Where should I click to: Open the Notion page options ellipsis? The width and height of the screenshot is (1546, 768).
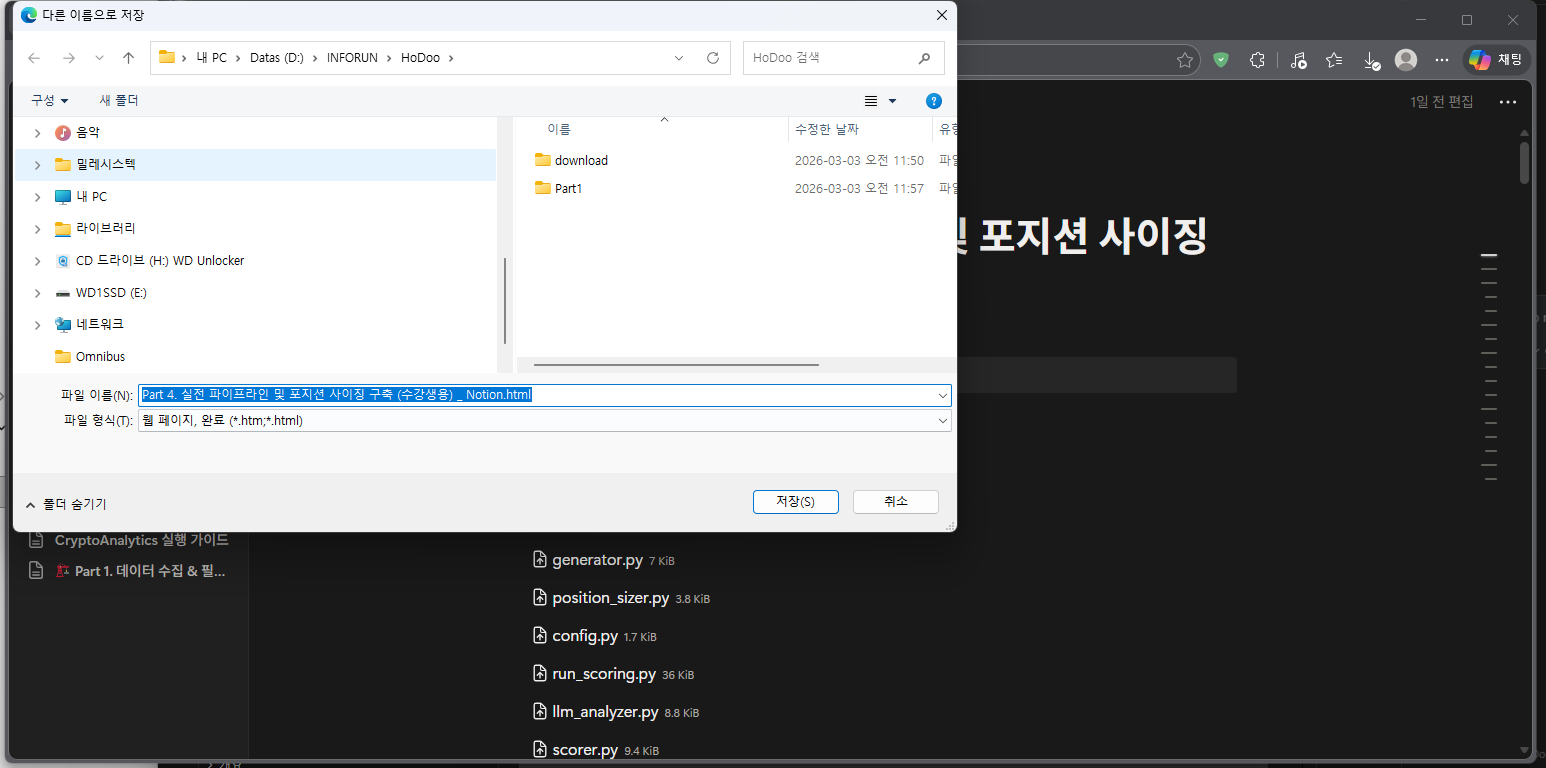click(1508, 102)
